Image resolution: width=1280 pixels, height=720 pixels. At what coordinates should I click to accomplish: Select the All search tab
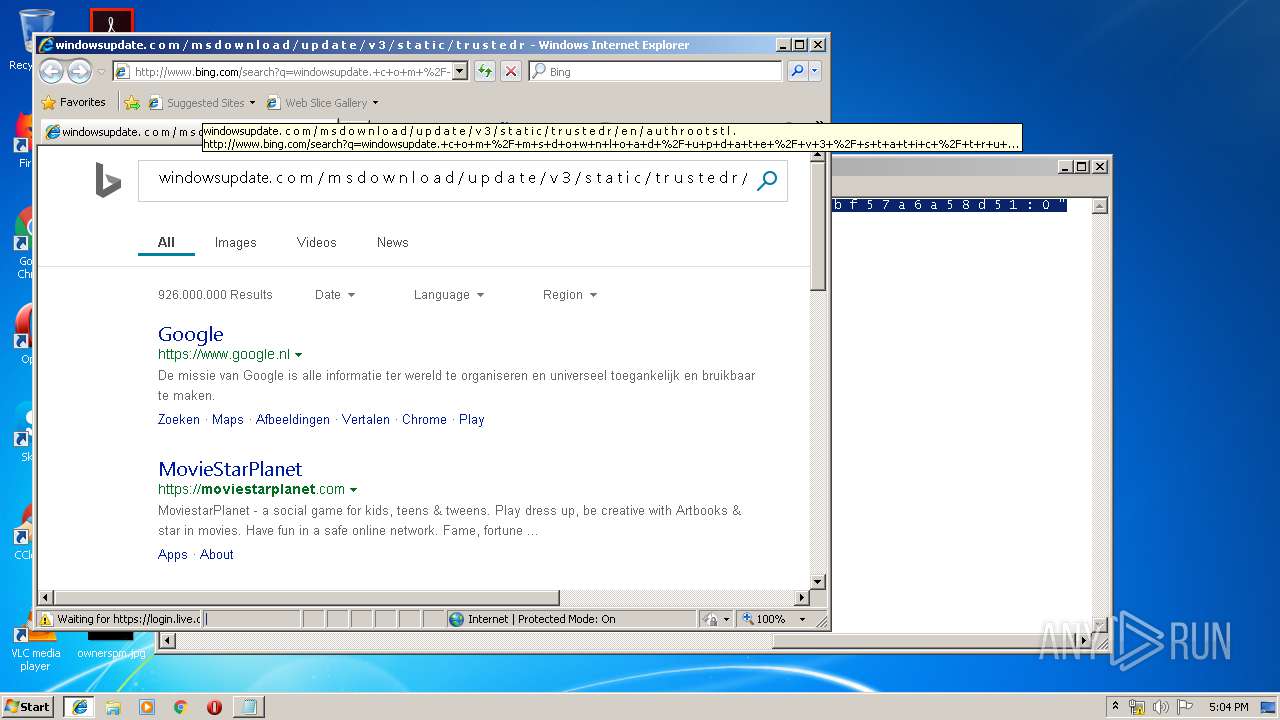tap(166, 242)
